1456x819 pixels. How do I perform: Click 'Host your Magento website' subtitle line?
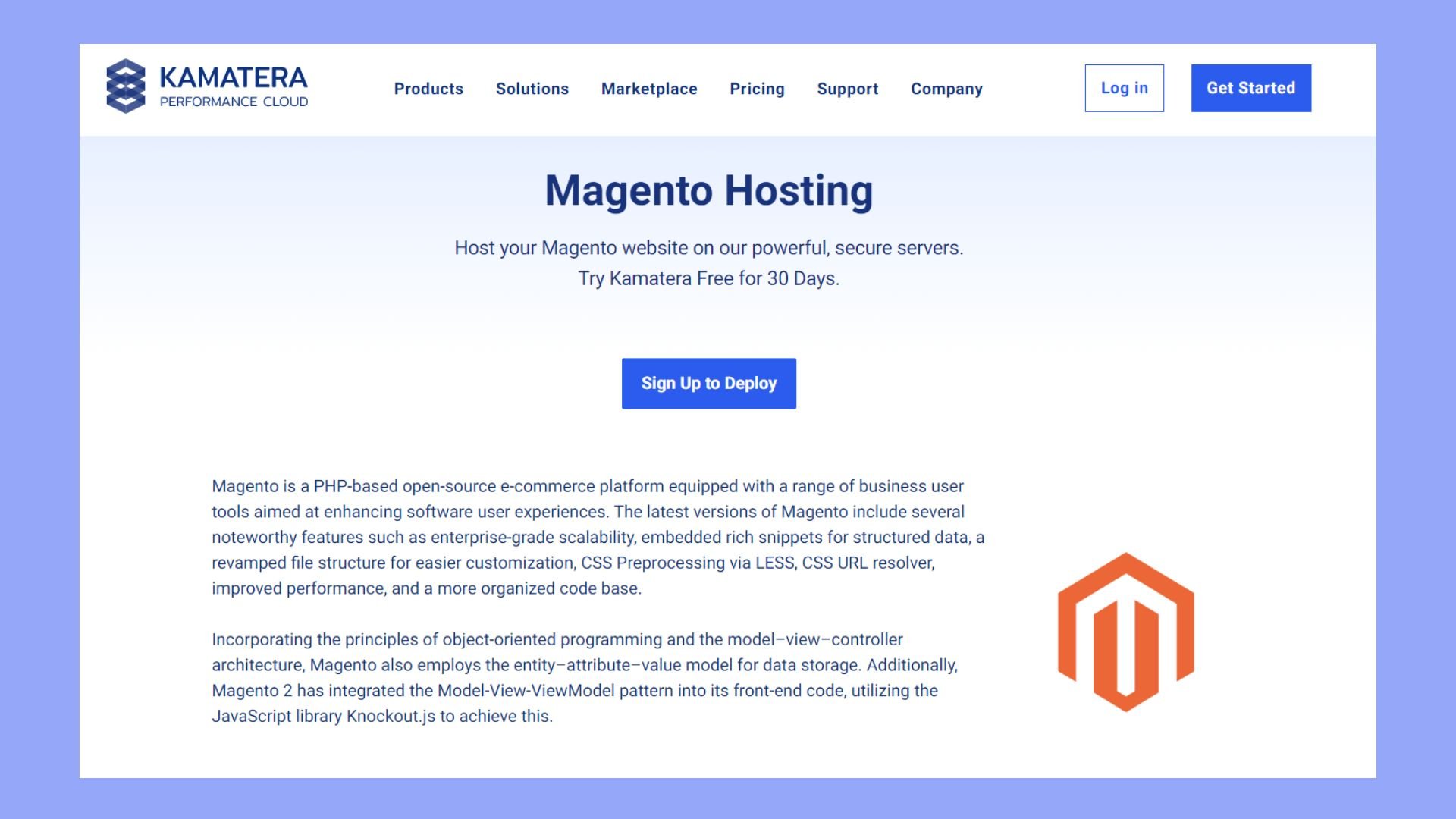tap(708, 248)
